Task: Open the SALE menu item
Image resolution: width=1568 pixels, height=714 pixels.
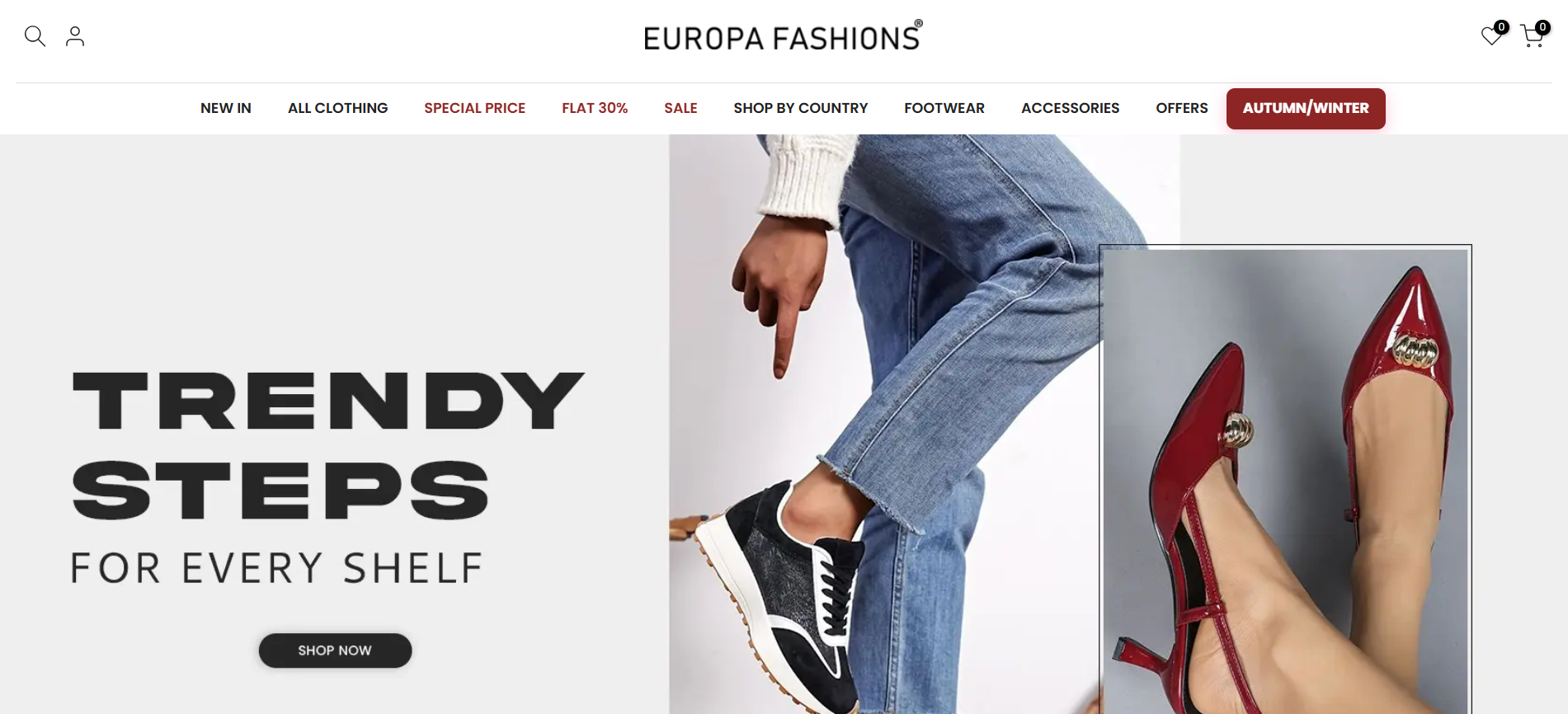Action: 681,108
